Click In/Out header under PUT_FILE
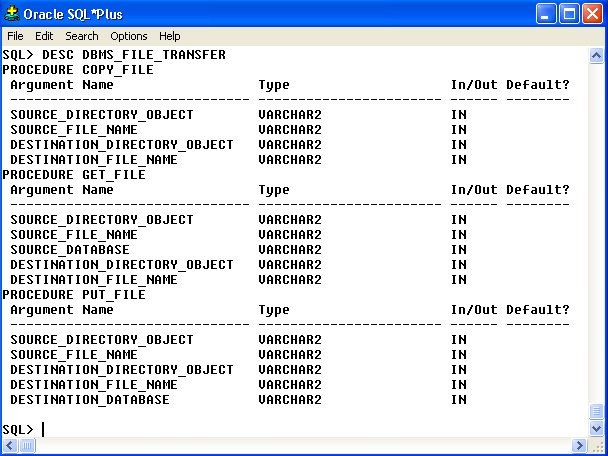Screen dimensions: 608x456 coord(474,310)
